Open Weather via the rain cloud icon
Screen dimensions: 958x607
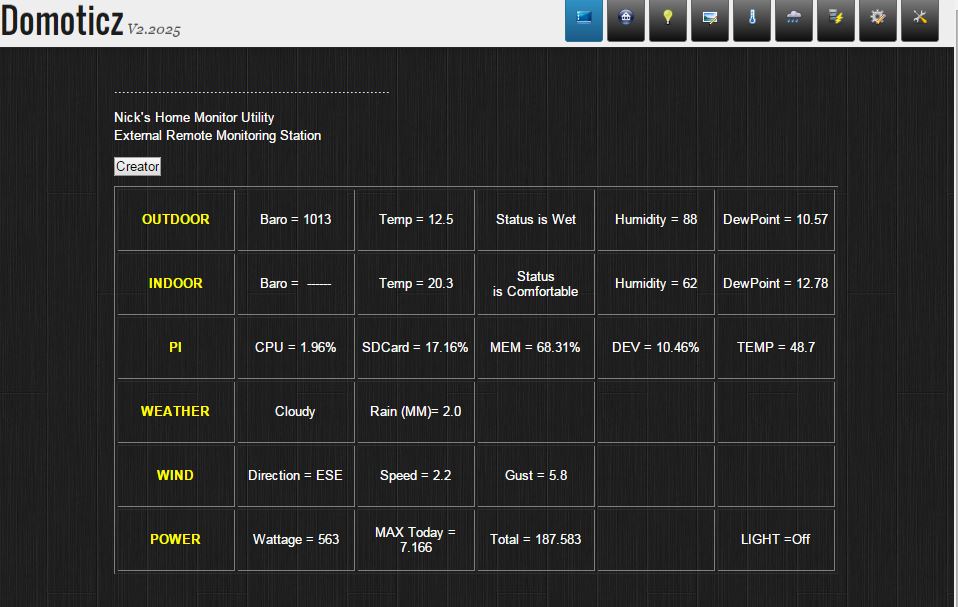click(794, 20)
